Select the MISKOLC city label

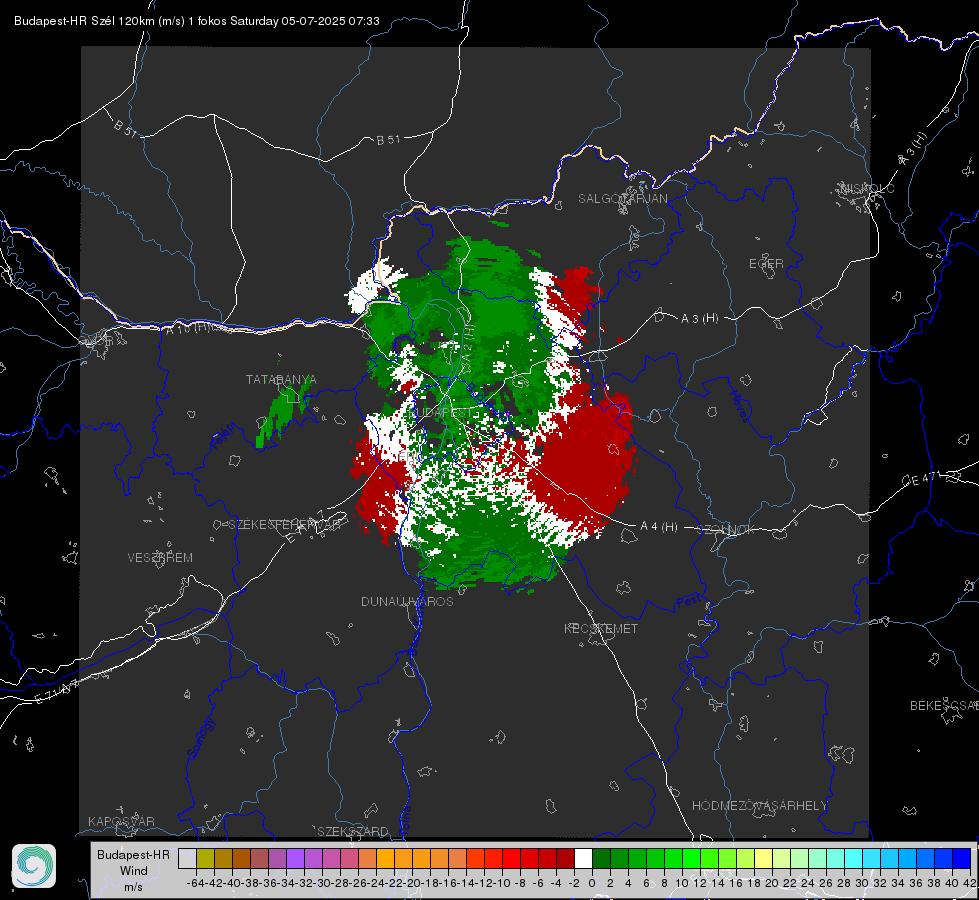coord(867,188)
